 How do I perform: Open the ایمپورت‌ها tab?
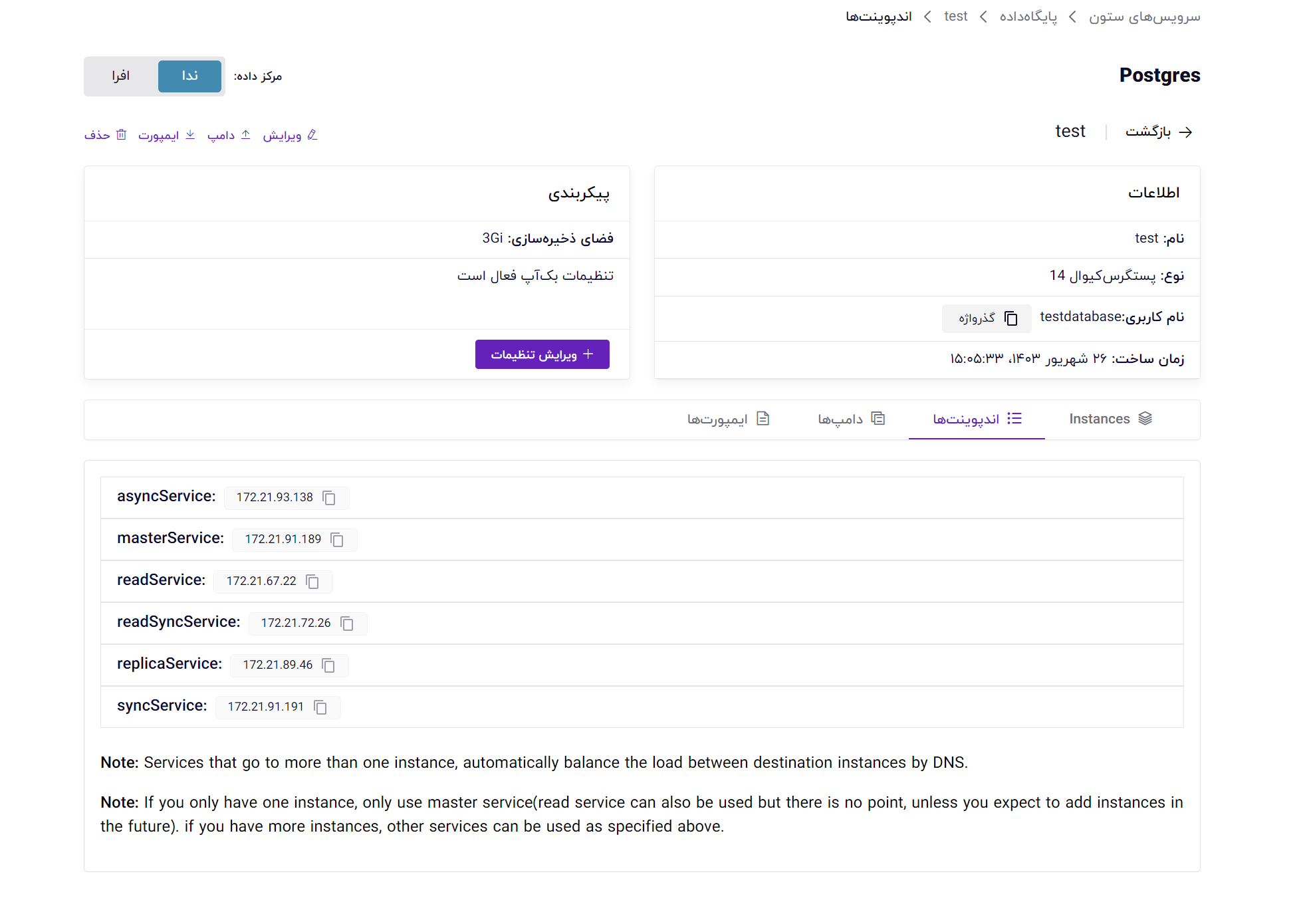point(728,419)
